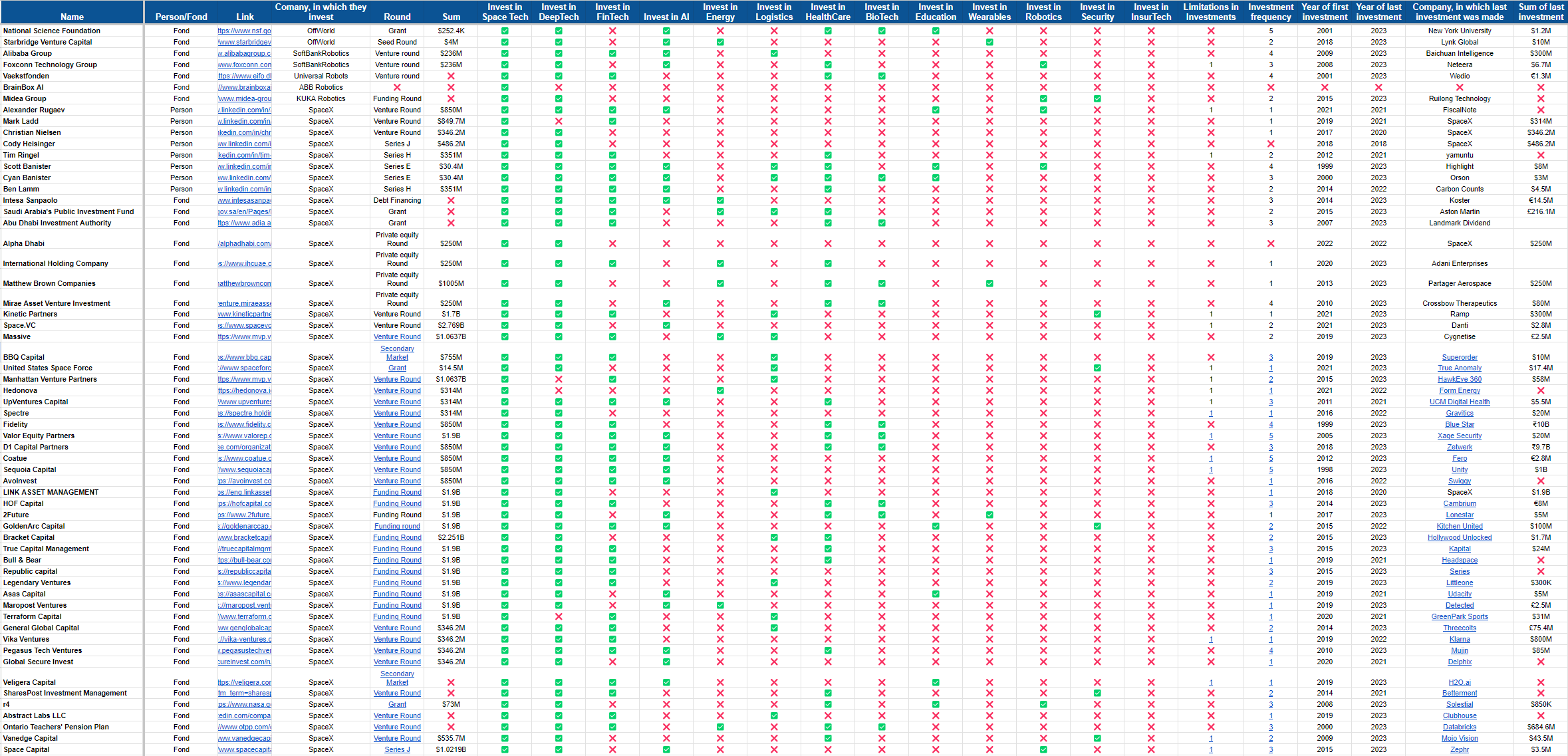Click the Venture Round link in Massive's row
This screenshot has height=756, width=1568.
click(397, 336)
